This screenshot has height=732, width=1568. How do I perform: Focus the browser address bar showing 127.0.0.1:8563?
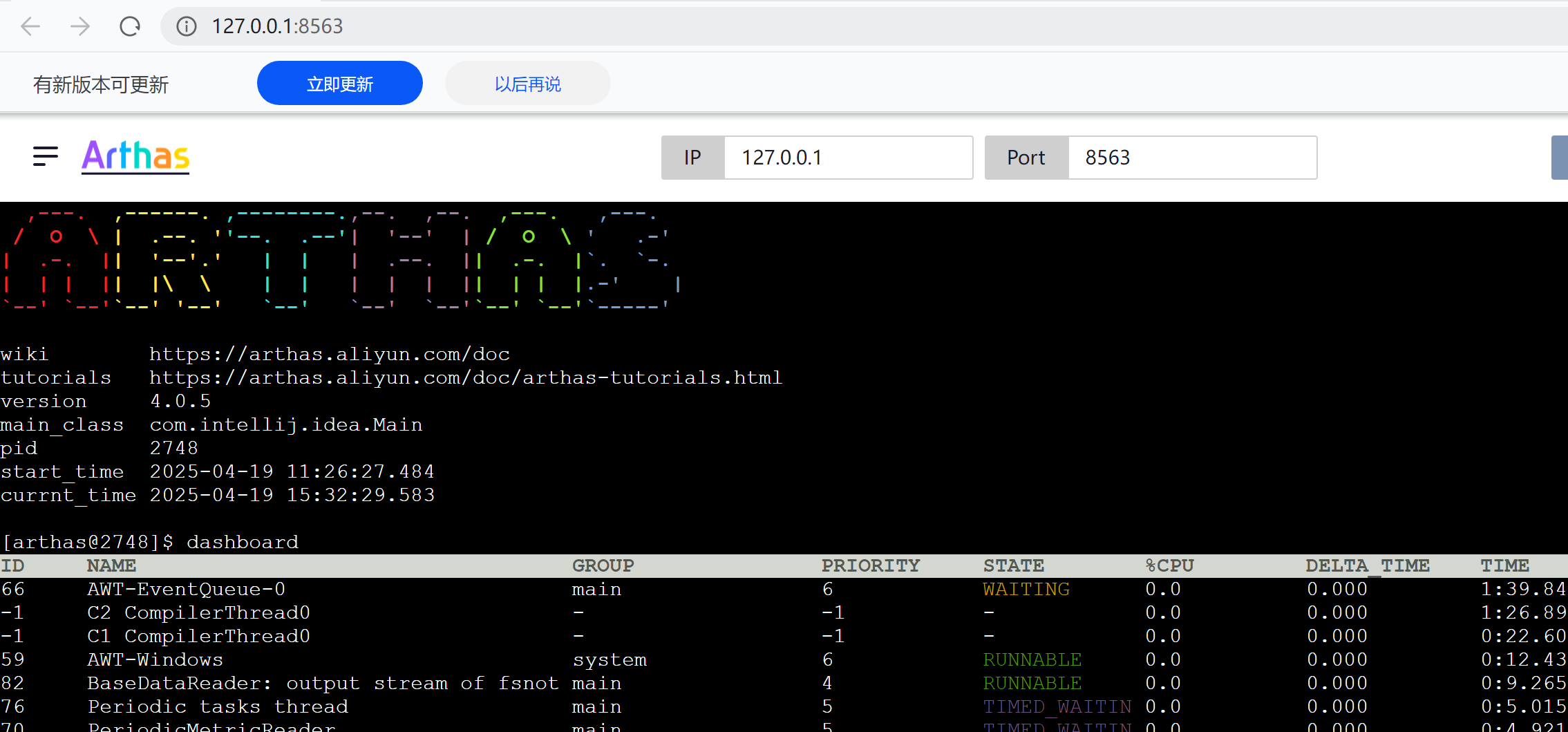click(x=864, y=26)
